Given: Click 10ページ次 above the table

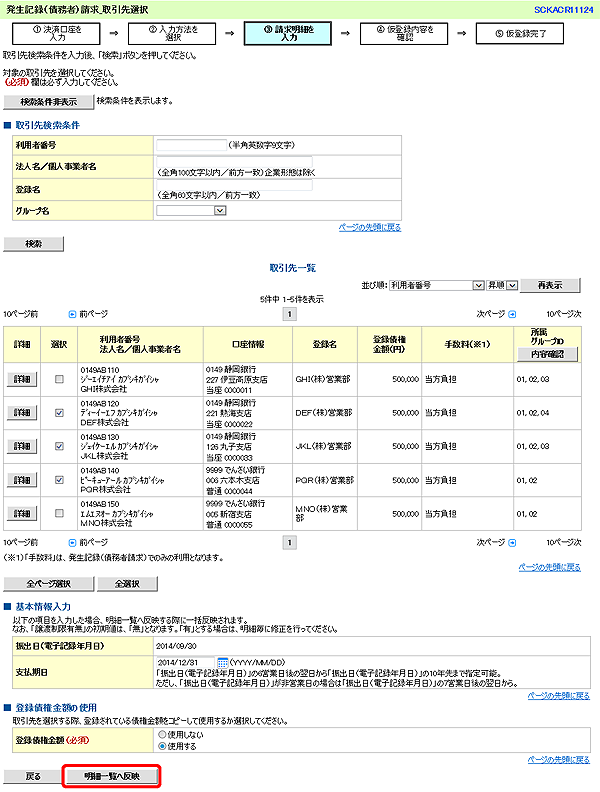Looking at the screenshot, I should point(564,314).
